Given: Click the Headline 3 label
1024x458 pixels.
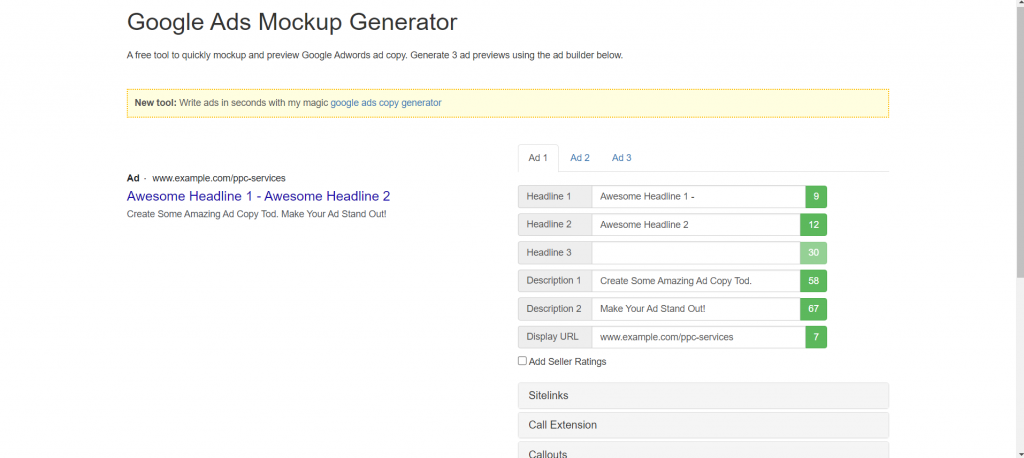Looking at the screenshot, I should click(555, 253).
